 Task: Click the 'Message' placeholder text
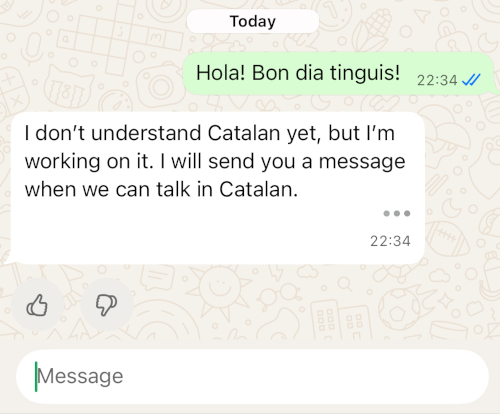click(x=80, y=377)
